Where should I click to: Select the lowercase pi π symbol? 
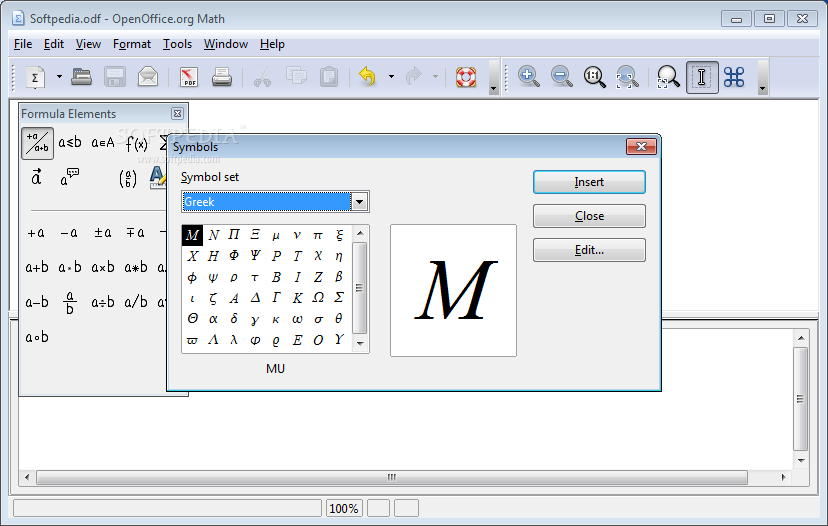point(318,235)
